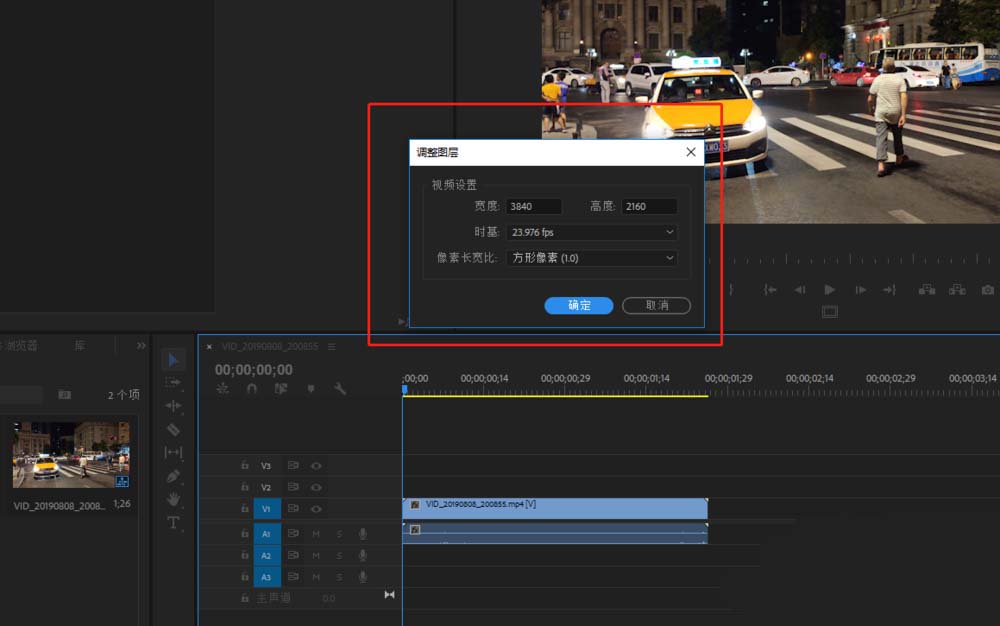
Task: Confirm settings with the 确定 button
Action: coord(578,305)
